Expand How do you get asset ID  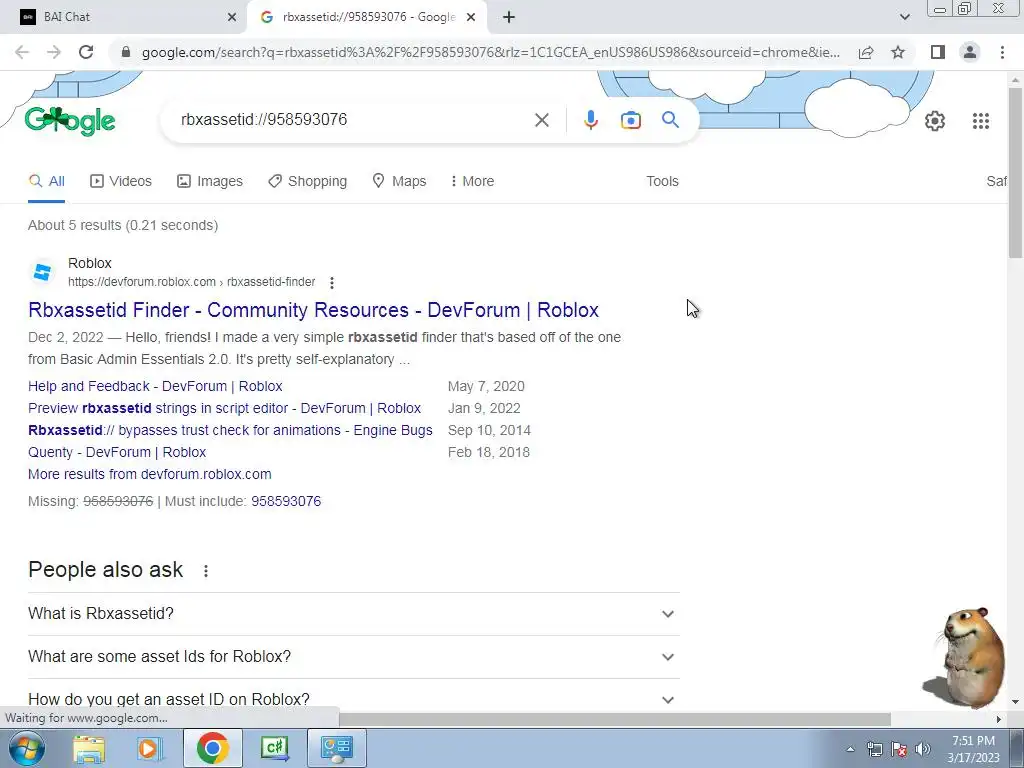[353, 699]
